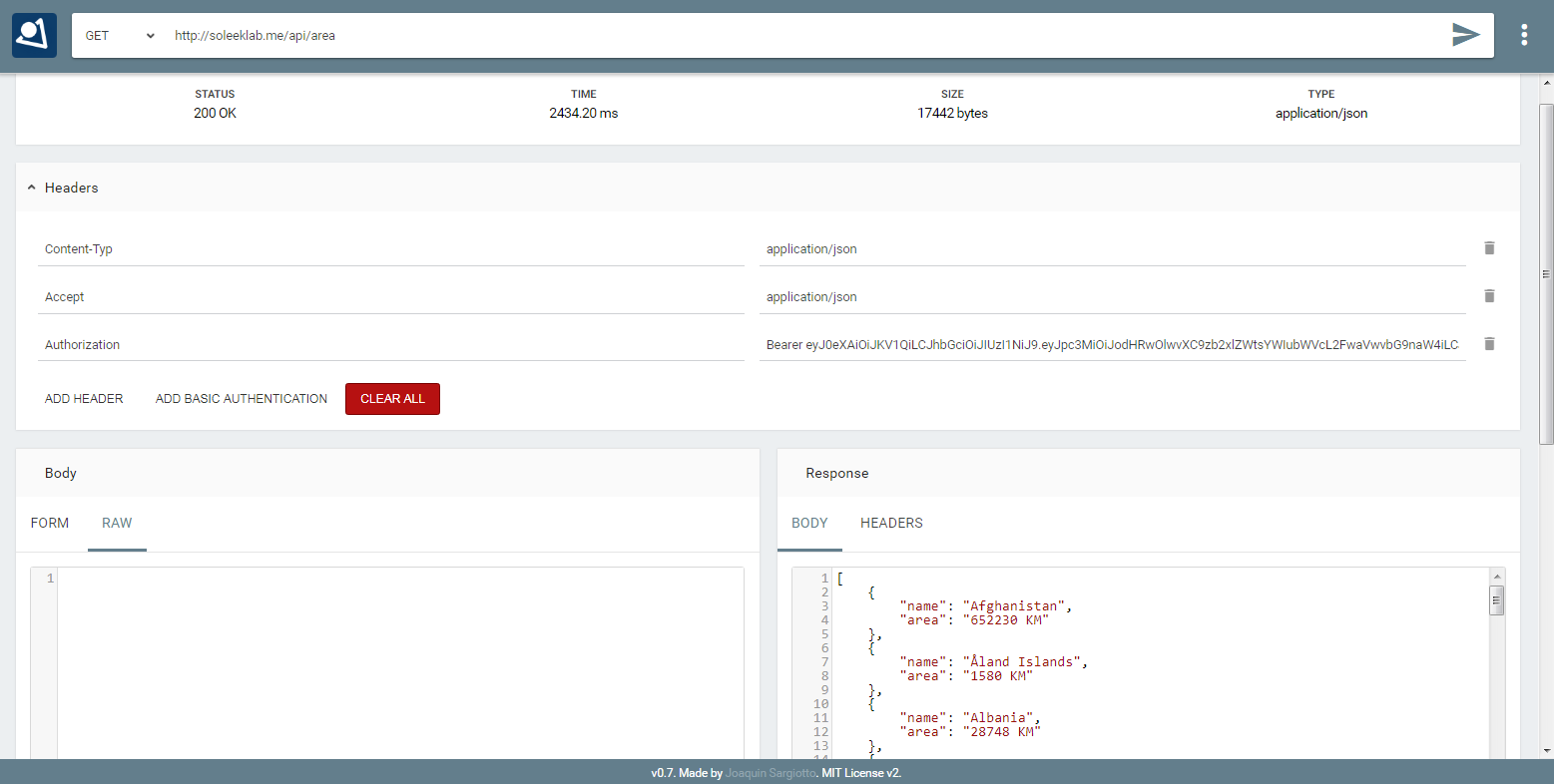Delete the Content-Typ header row

pos(1489,248)
